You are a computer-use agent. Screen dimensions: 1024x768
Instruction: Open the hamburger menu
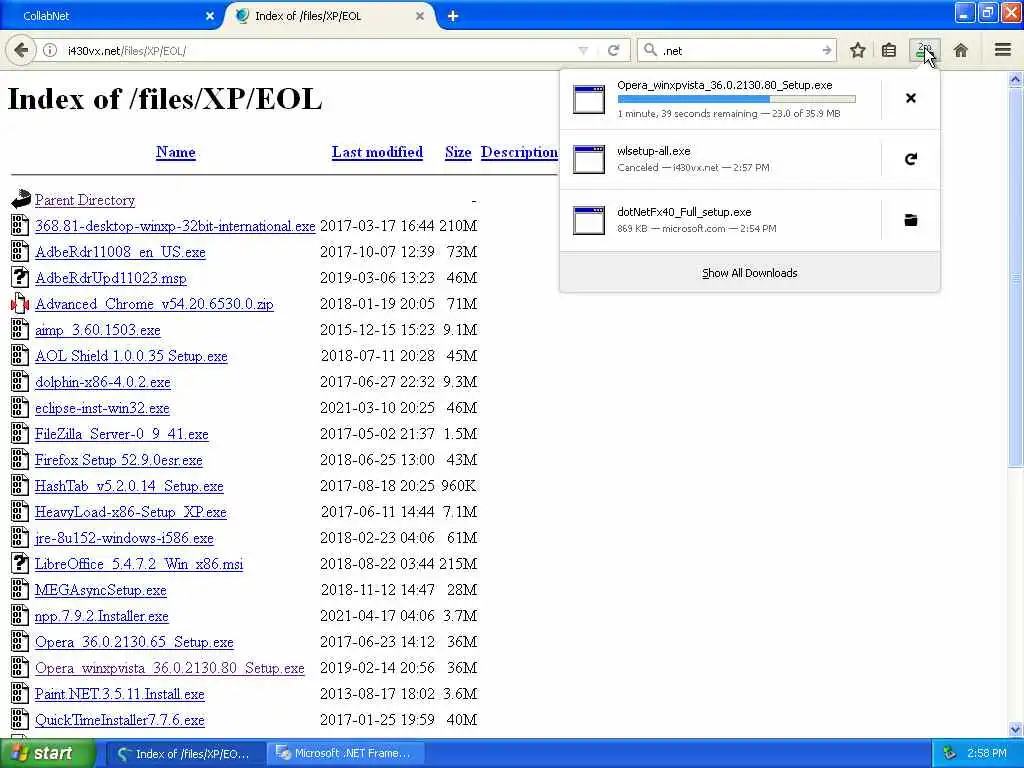1003,50
